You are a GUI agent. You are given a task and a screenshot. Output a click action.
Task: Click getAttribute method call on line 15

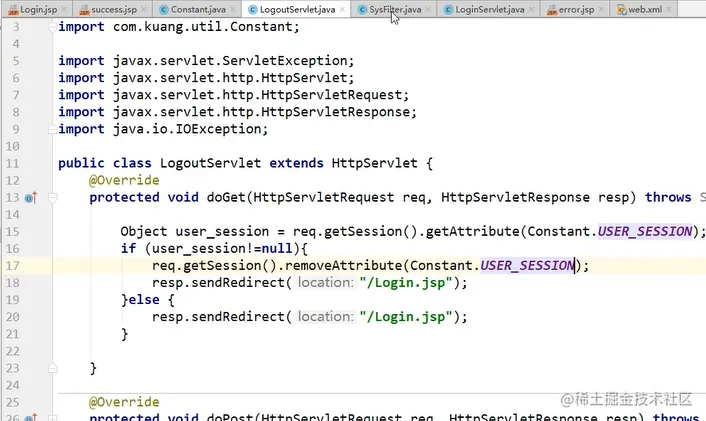click(472, 231)
